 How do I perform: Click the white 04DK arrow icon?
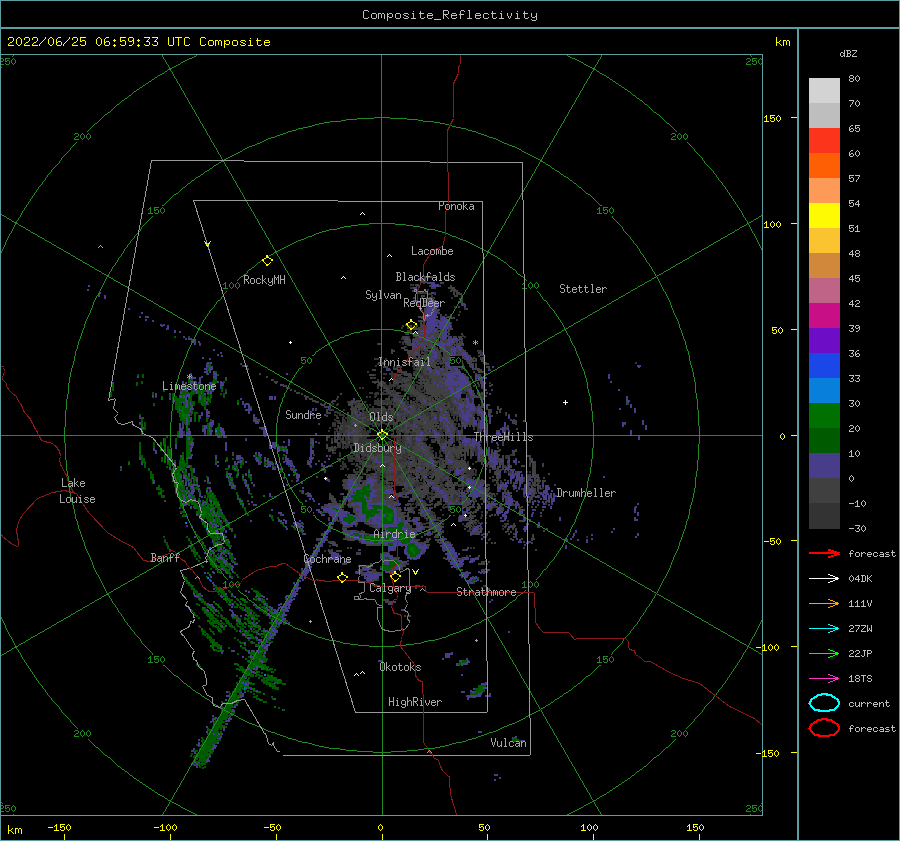(x=824, y=578)
